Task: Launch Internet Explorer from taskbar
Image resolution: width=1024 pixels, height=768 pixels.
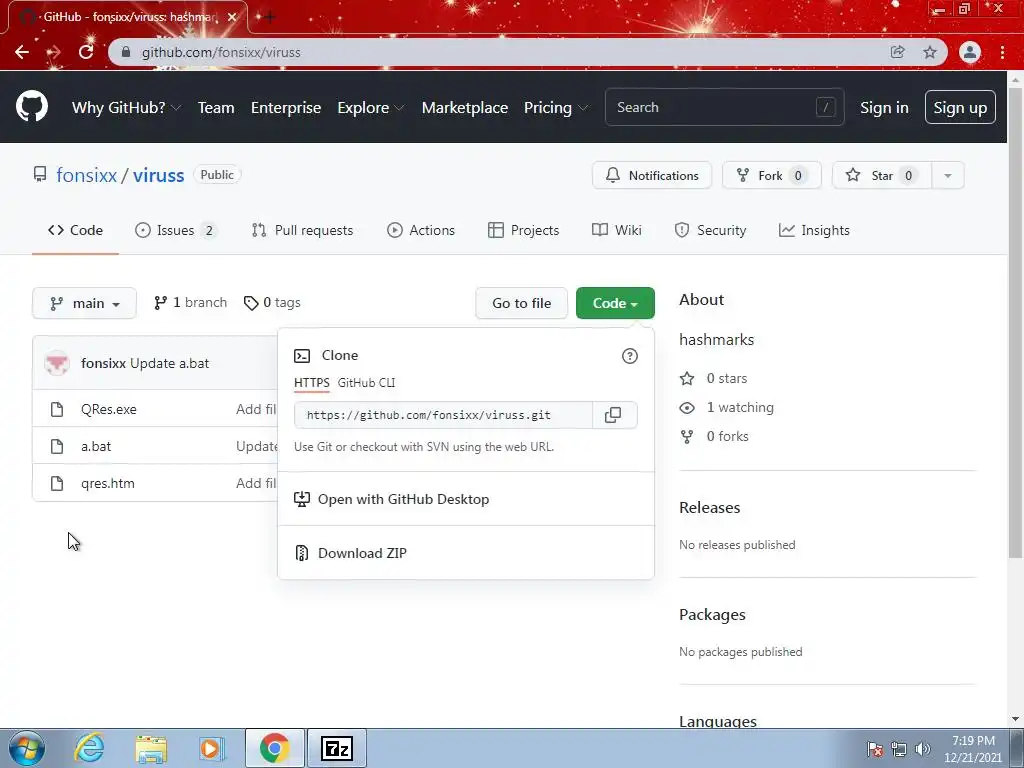Action: pyautogui.click(x=89, y=748)
